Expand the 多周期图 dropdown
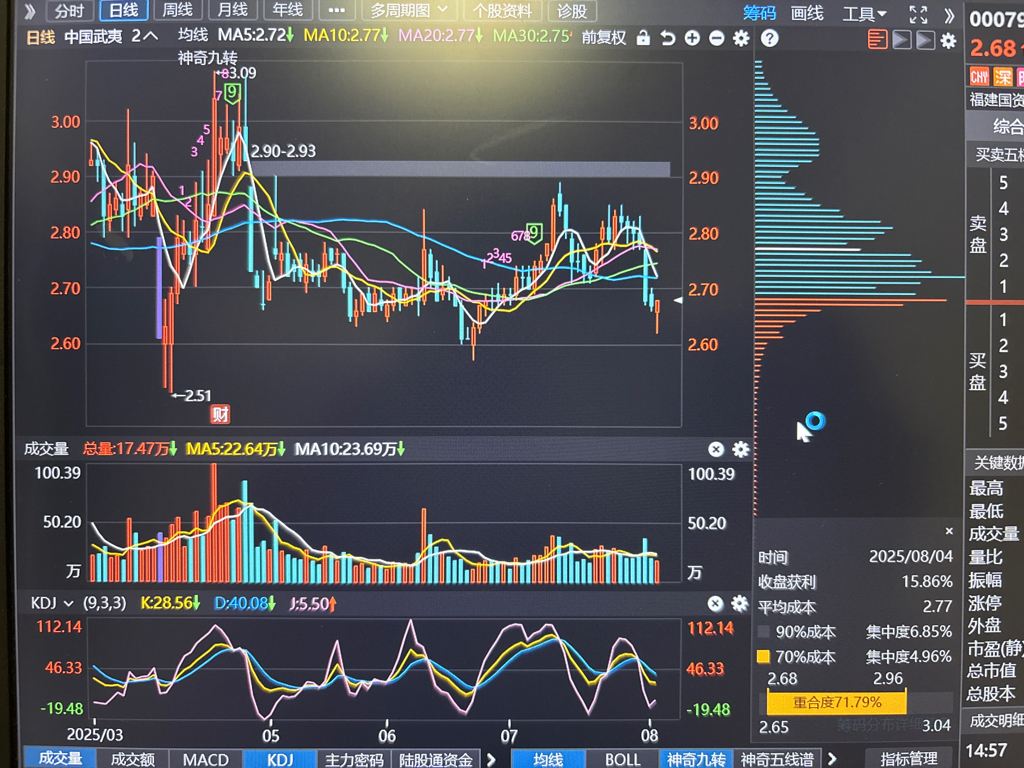Image resolution: width=1024 pixels, height=768 pixels. [409, 10]
